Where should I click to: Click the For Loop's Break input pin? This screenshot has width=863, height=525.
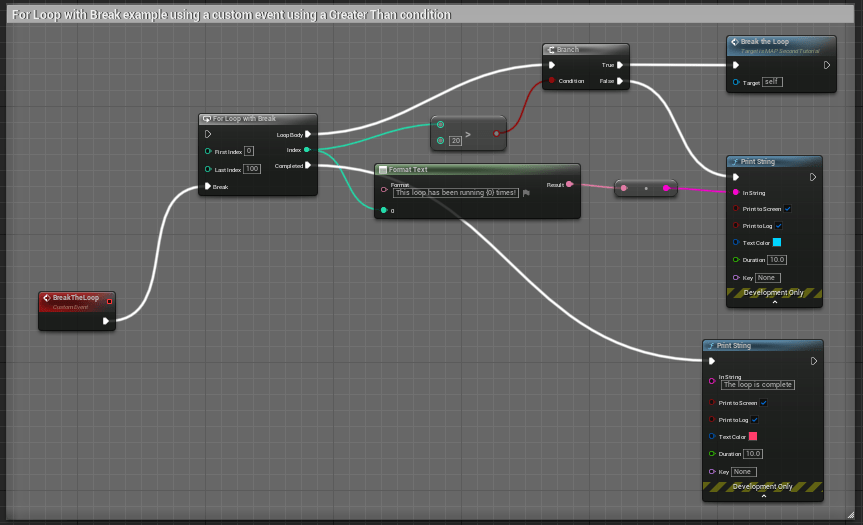point(208,186)
